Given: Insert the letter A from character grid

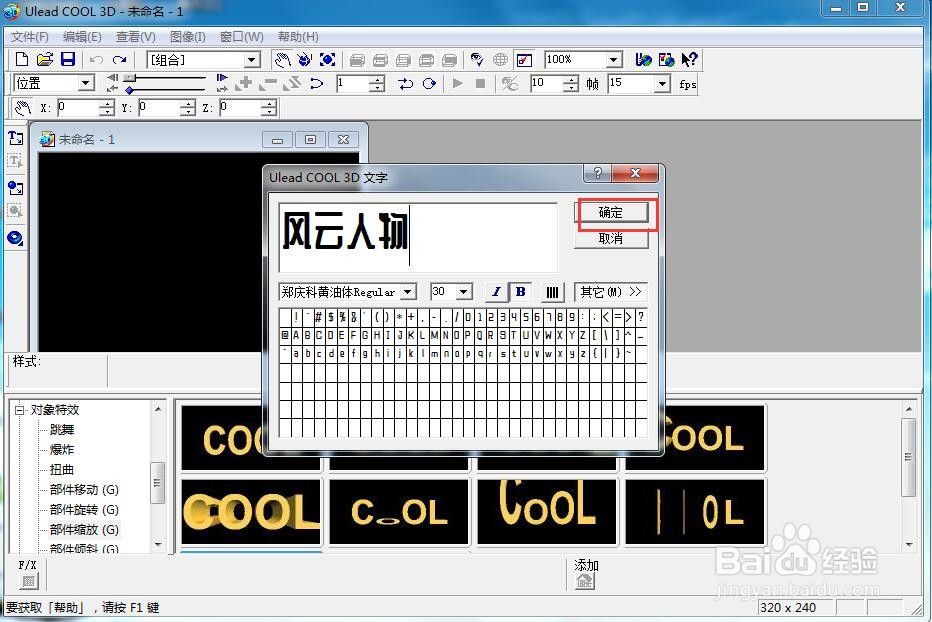Looking at the screenshot, I should (295, 335).
